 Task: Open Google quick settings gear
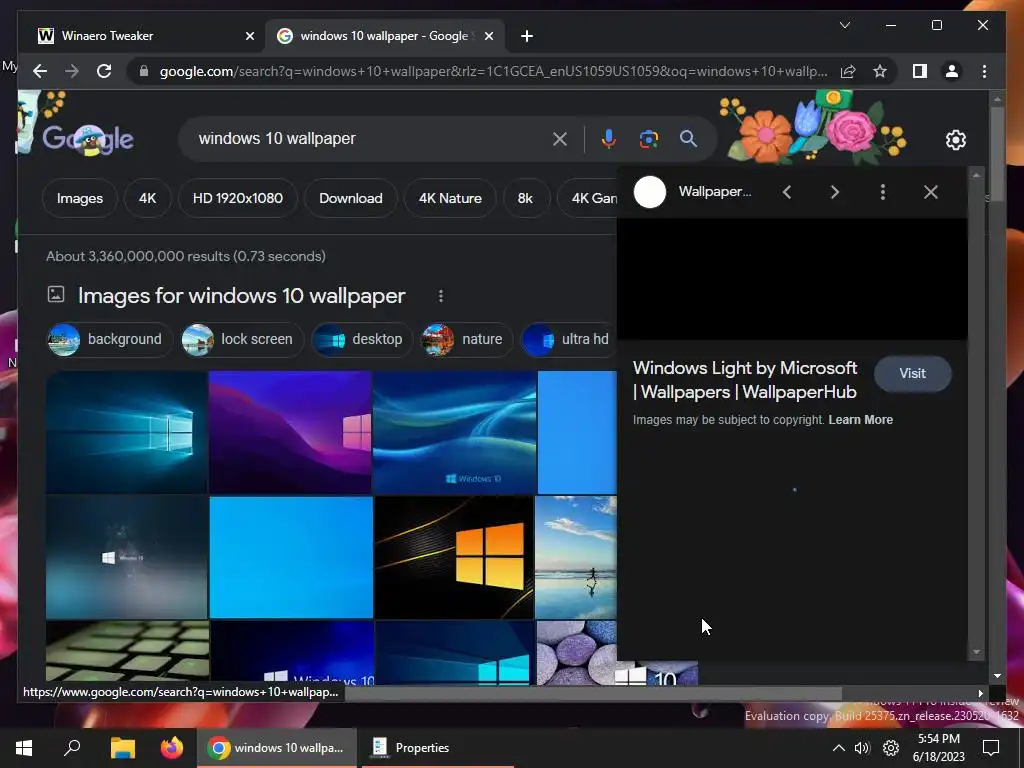[955, 140]
